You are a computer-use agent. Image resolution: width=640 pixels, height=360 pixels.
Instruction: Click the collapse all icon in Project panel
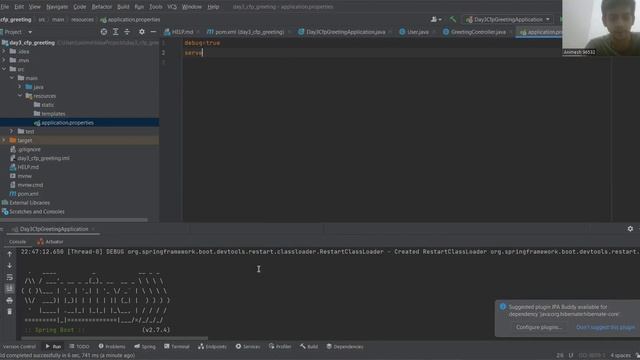127,32
